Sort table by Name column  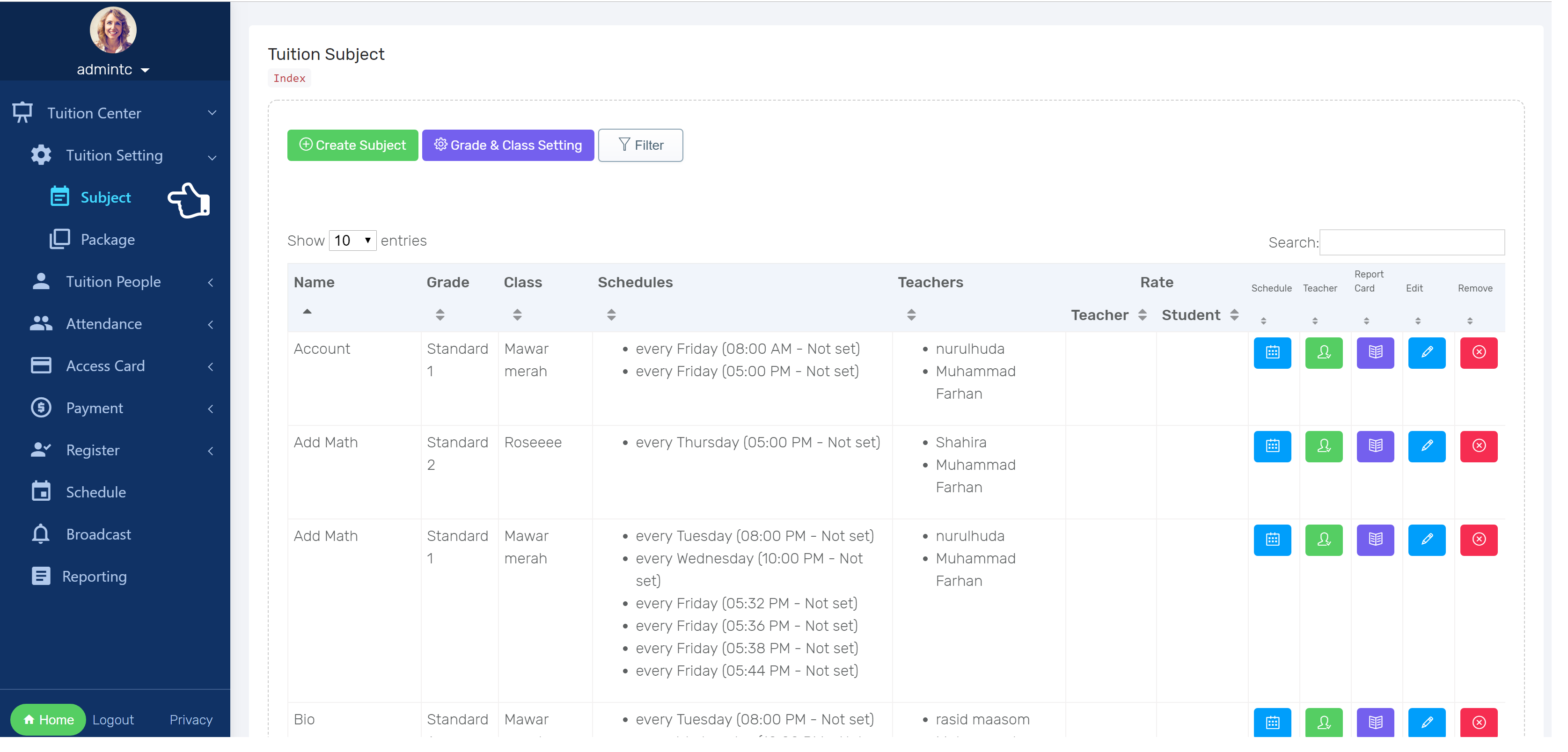pyautogui.click(x=354, y=297)
